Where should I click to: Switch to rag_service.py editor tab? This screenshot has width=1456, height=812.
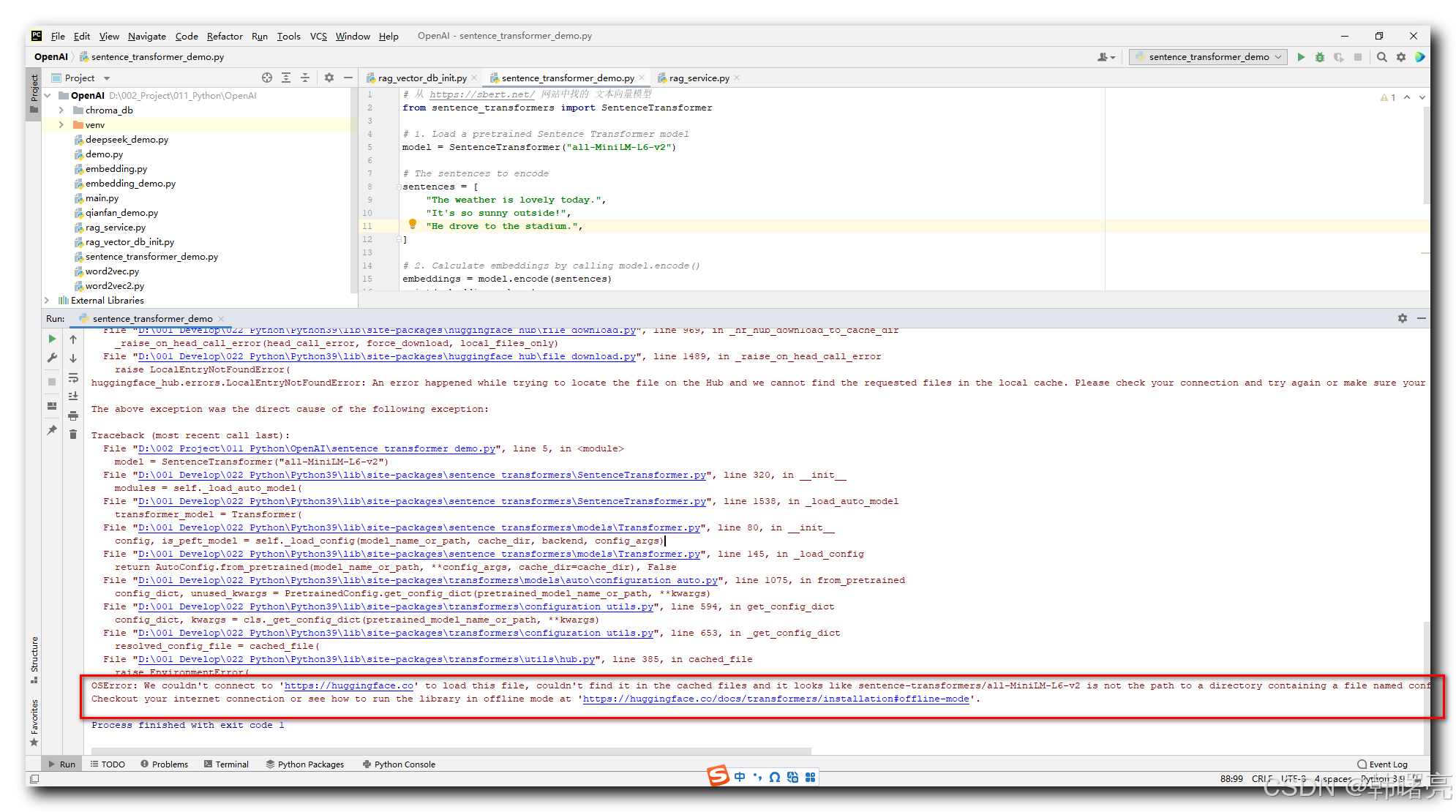pos(698,78)
